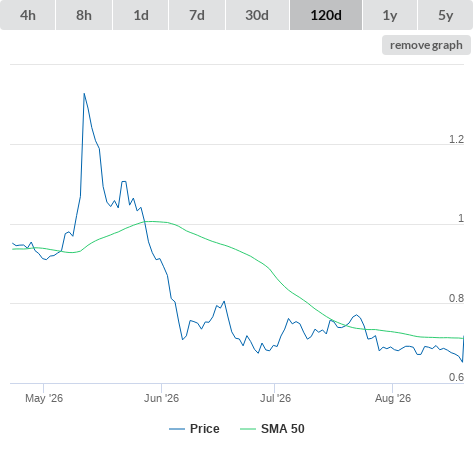The image size is (474, 455).
Task: Click the price peak in mid-May
Action: [x=84, y=94]
